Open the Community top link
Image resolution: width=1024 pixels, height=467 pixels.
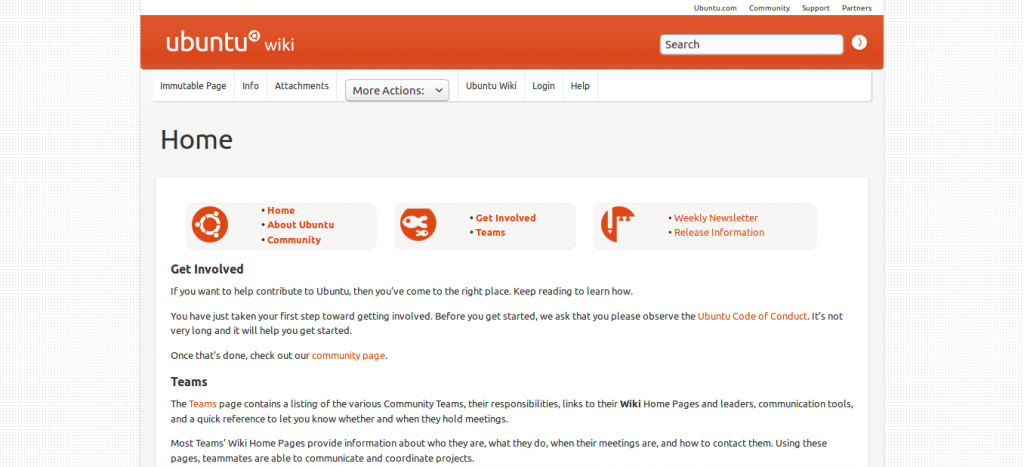(x=769, y=8)
